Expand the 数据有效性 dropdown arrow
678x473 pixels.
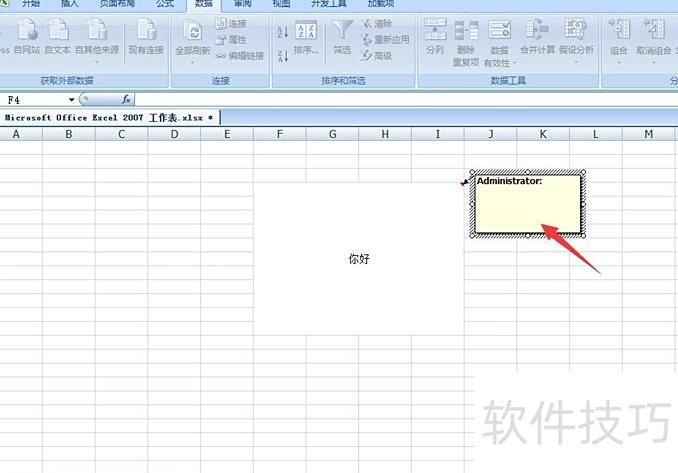[x=515, y=63]
